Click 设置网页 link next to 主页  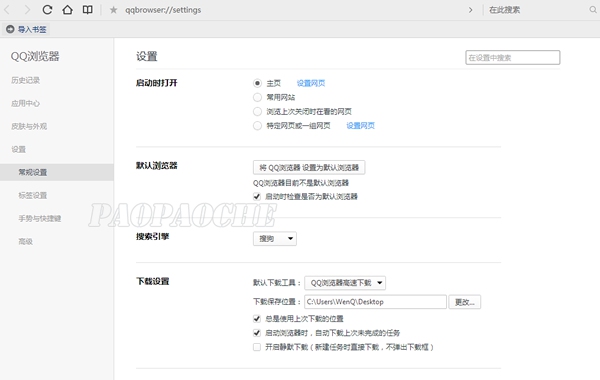tap(311, 83)
